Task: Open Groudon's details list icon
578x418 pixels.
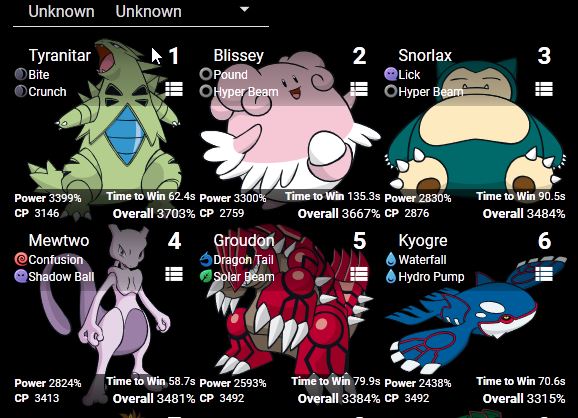Action: click(359, 274)
